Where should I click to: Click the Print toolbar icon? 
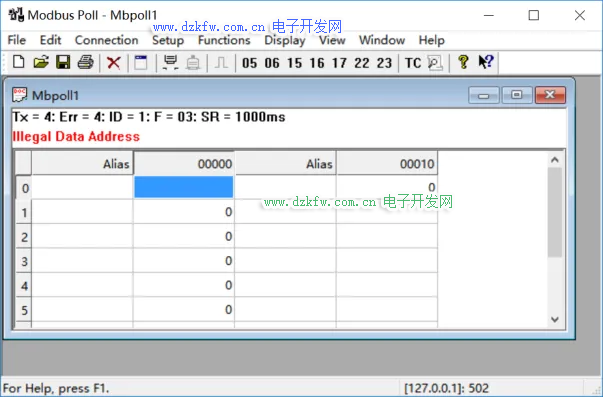pos(85,62)
